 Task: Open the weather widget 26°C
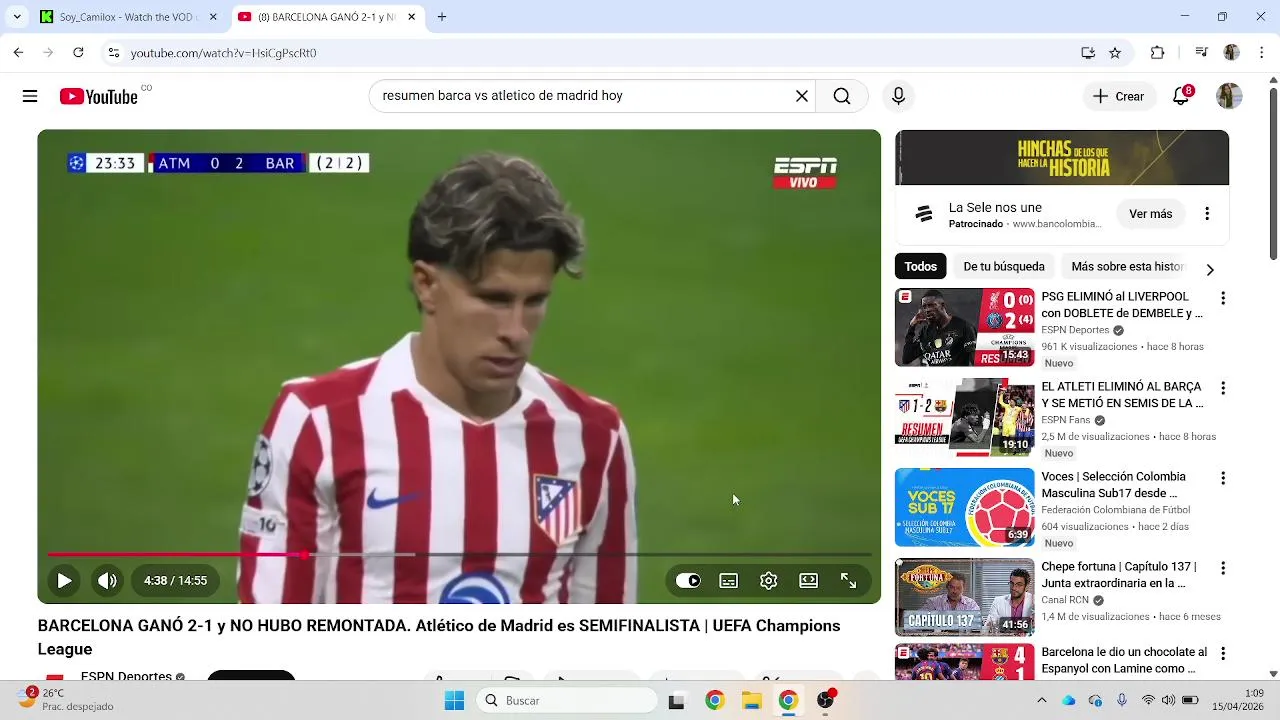pos(66,699)
